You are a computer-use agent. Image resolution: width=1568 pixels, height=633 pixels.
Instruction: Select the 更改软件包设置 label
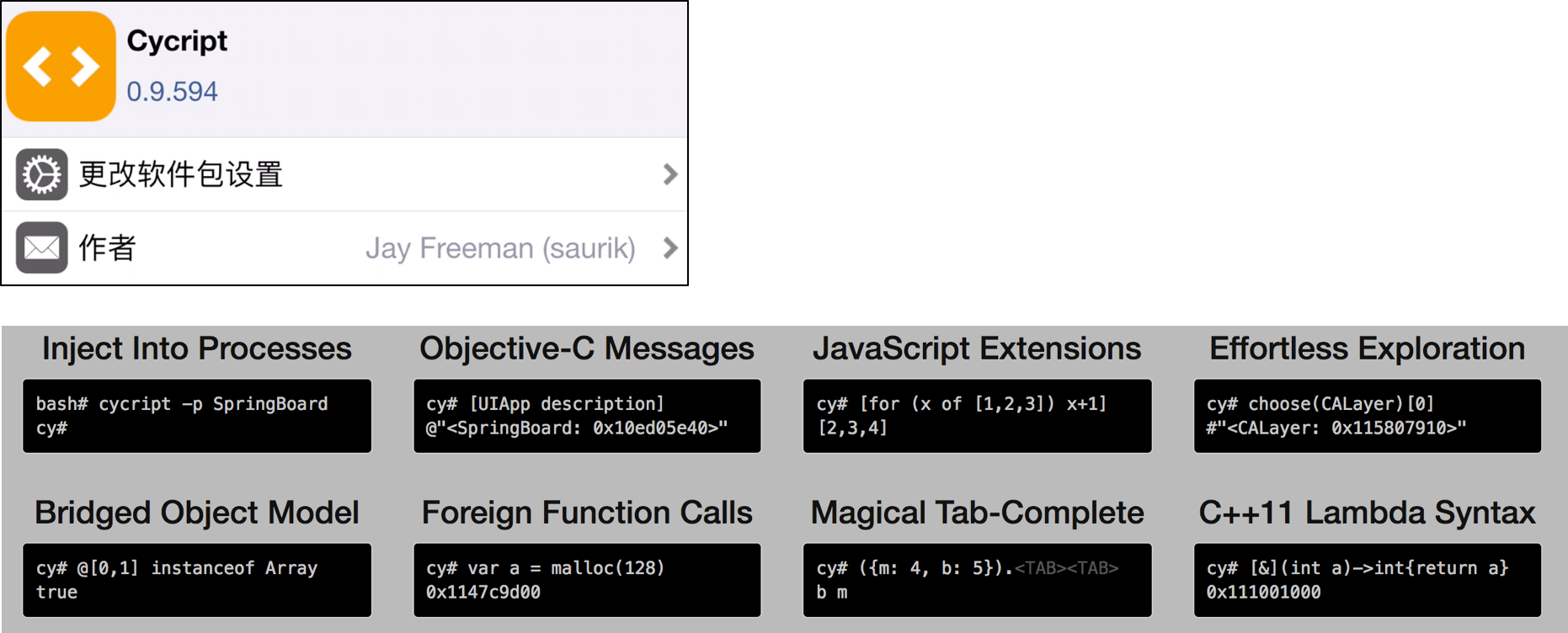[x=181, y=174]
